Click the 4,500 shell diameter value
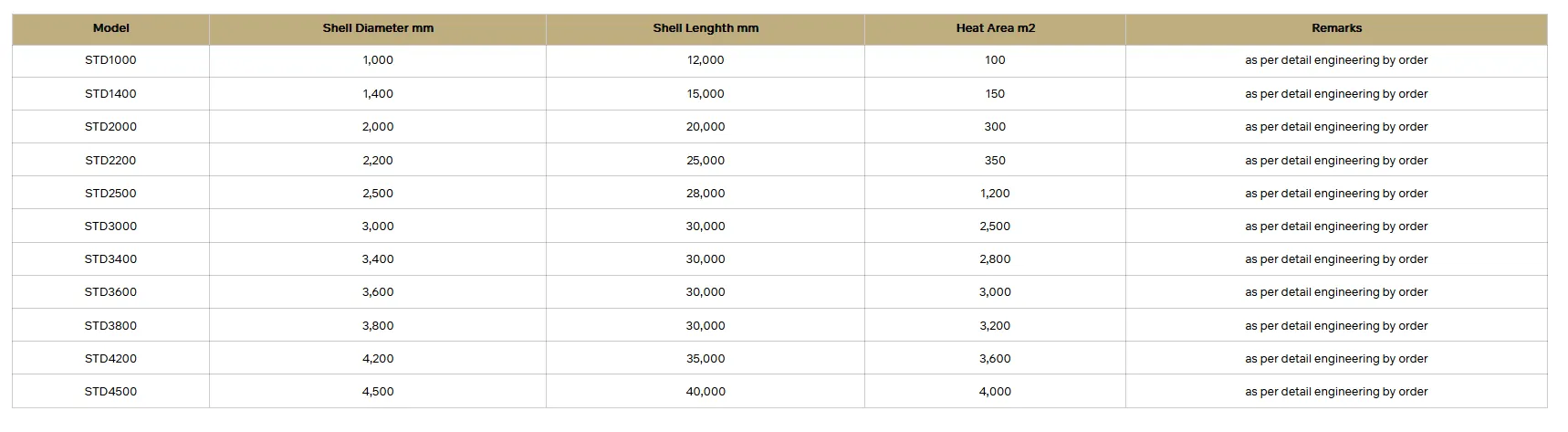 378,392
